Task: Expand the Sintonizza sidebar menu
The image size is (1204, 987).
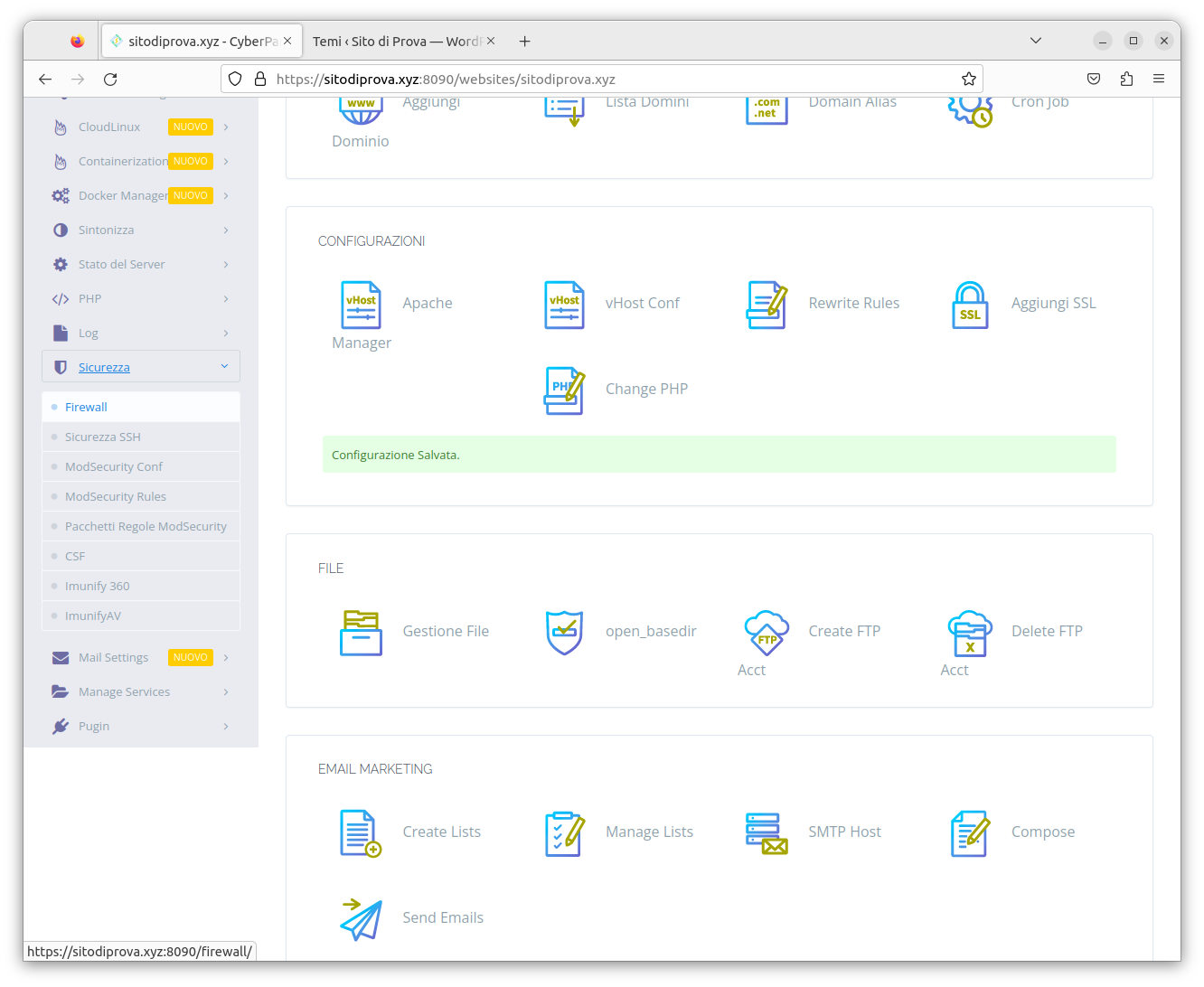Action: [x=141, y=230]
